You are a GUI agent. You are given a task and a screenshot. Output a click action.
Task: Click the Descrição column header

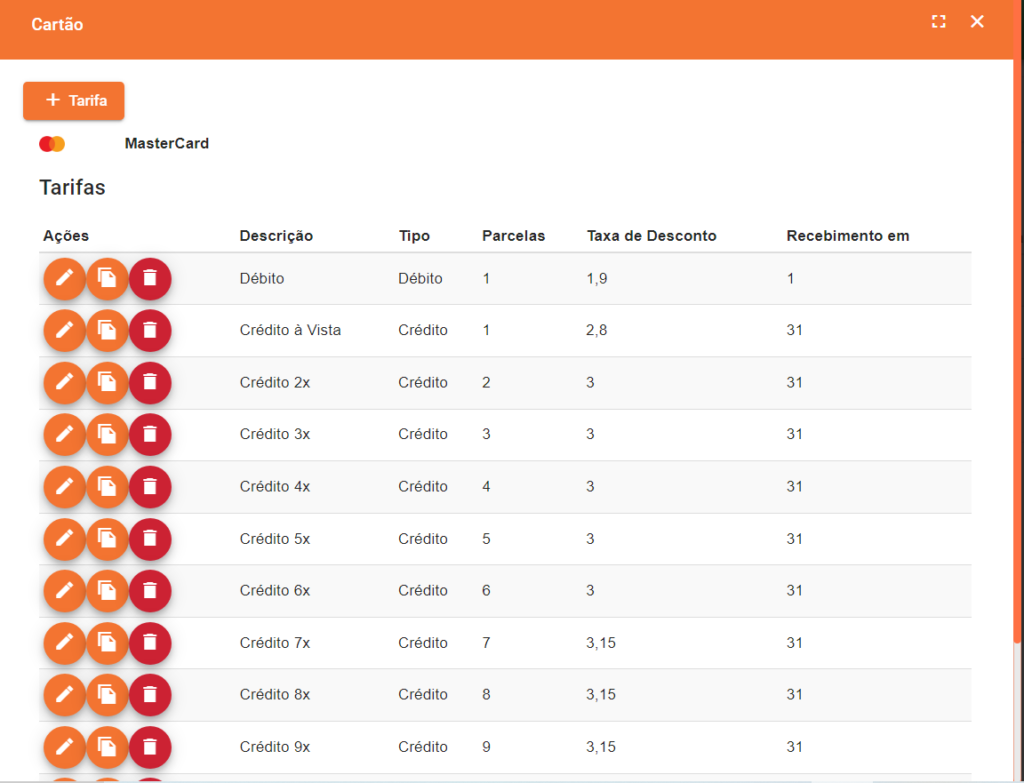(276, 236)
